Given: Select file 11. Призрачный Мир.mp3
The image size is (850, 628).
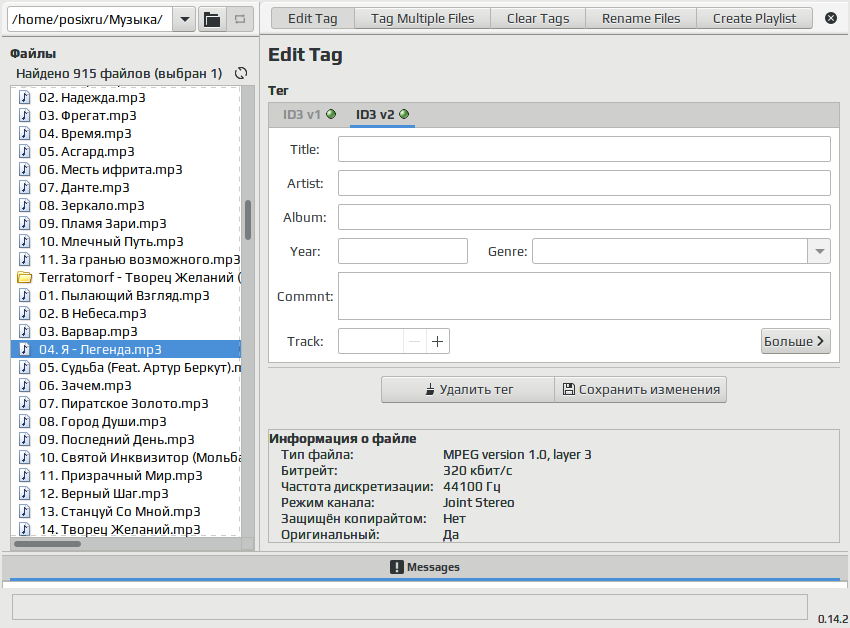Looking at the screenshot, I should [126, 476].
